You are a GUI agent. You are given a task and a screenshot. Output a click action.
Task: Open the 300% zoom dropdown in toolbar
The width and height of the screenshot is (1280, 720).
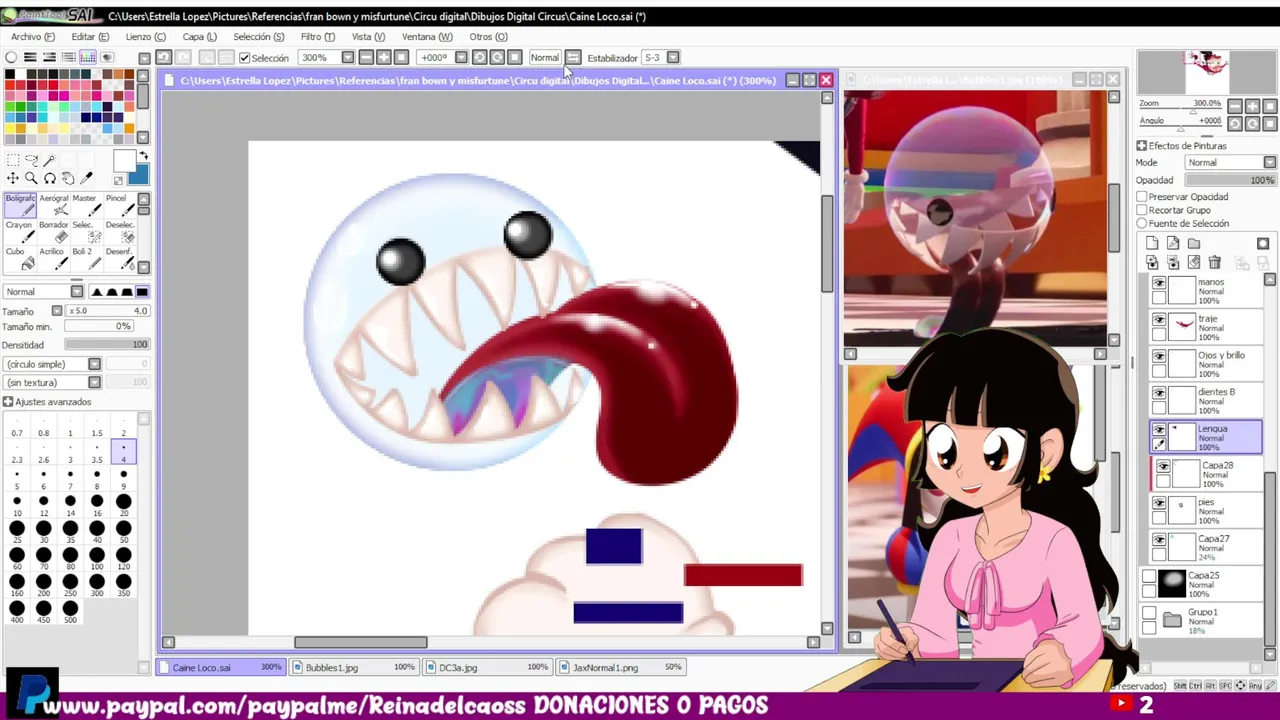[348, 57]
